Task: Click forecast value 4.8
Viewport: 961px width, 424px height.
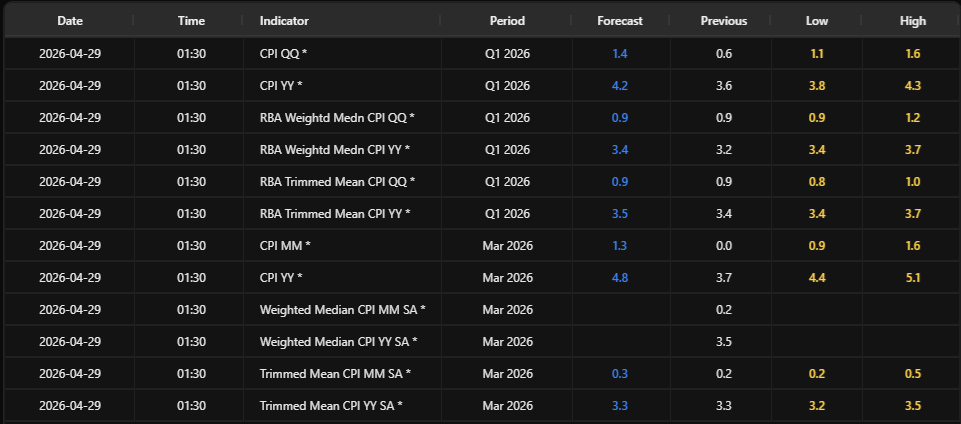Action: coord(620,278)
